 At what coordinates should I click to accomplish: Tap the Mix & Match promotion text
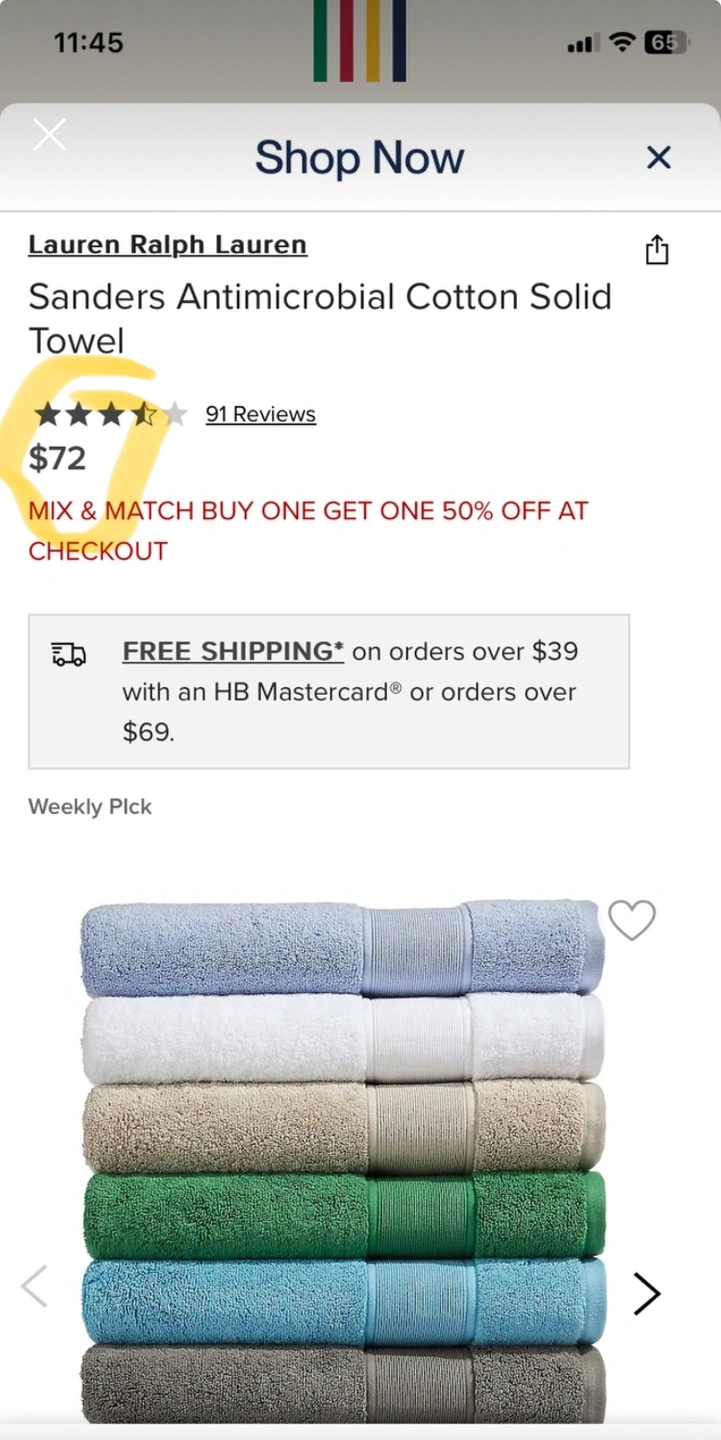coord(308,531)
